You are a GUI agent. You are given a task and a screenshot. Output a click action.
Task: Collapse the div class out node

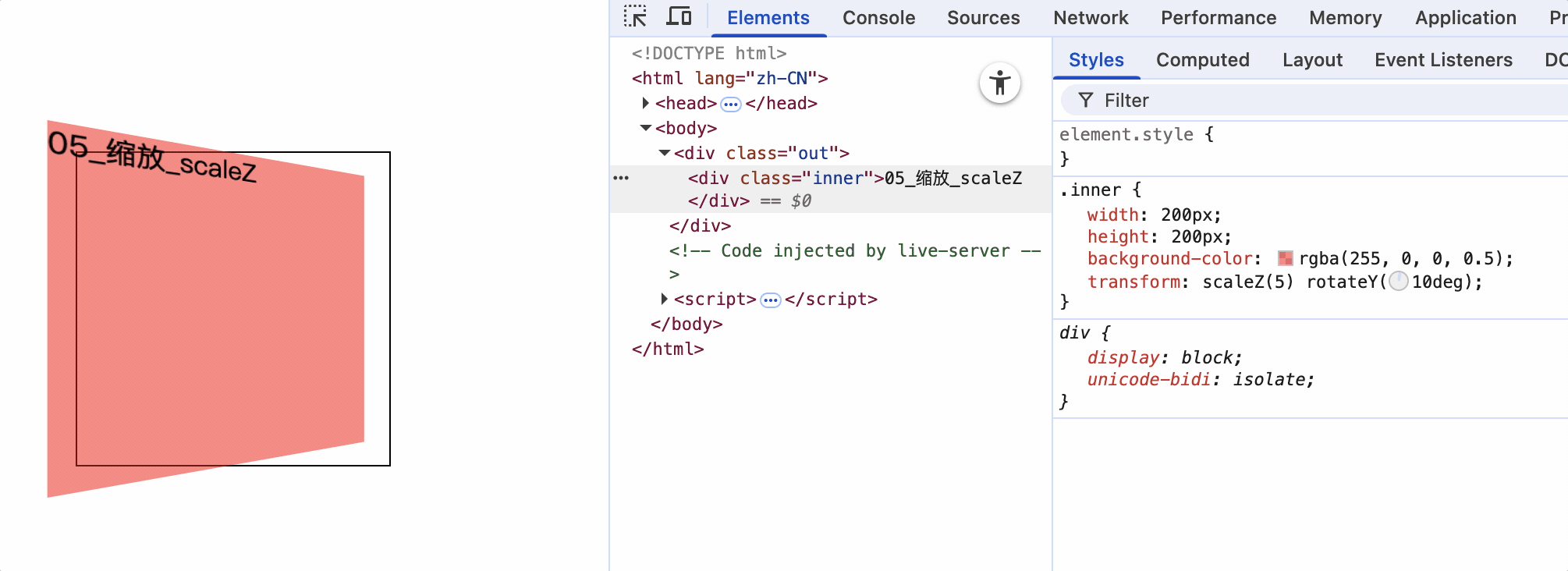[665, 153]
